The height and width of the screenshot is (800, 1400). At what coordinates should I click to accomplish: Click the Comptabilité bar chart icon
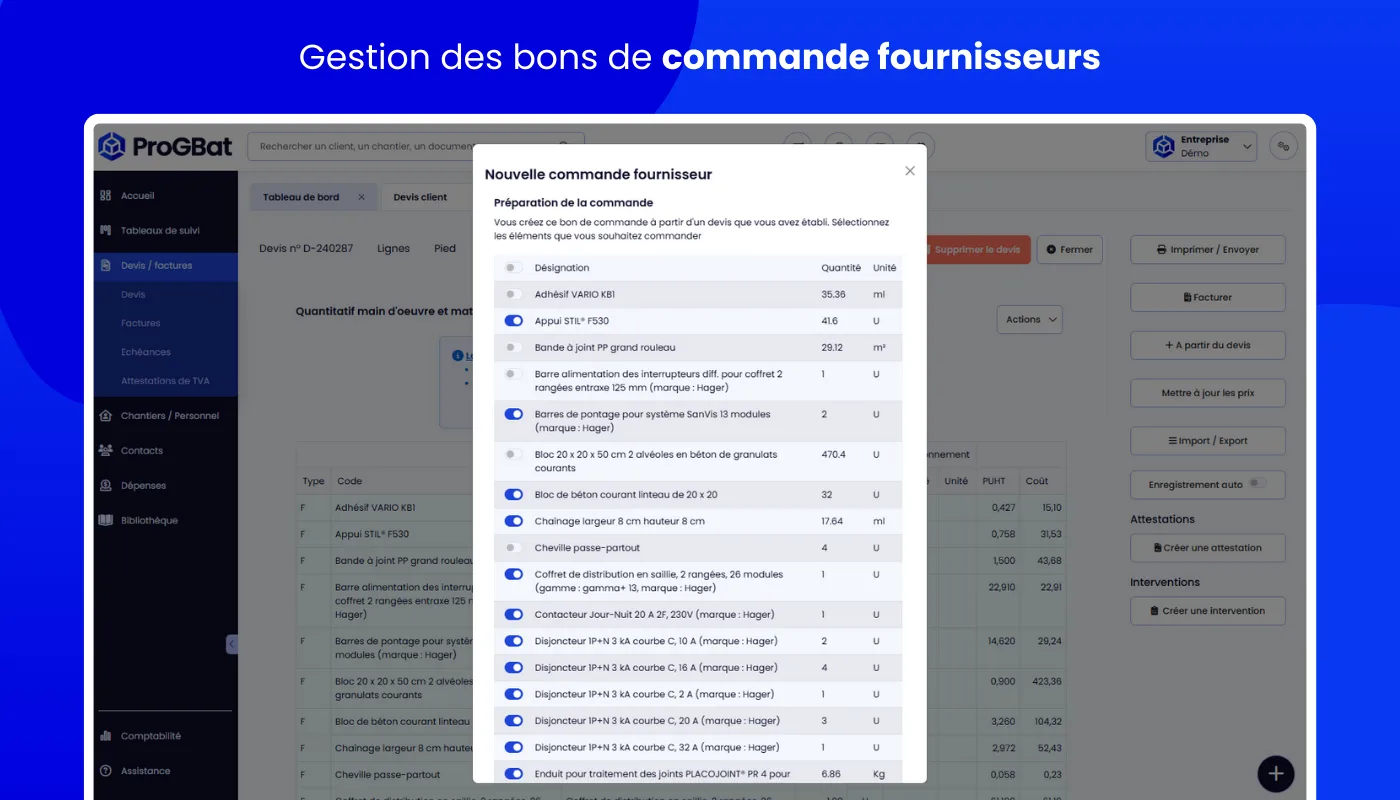106,736
